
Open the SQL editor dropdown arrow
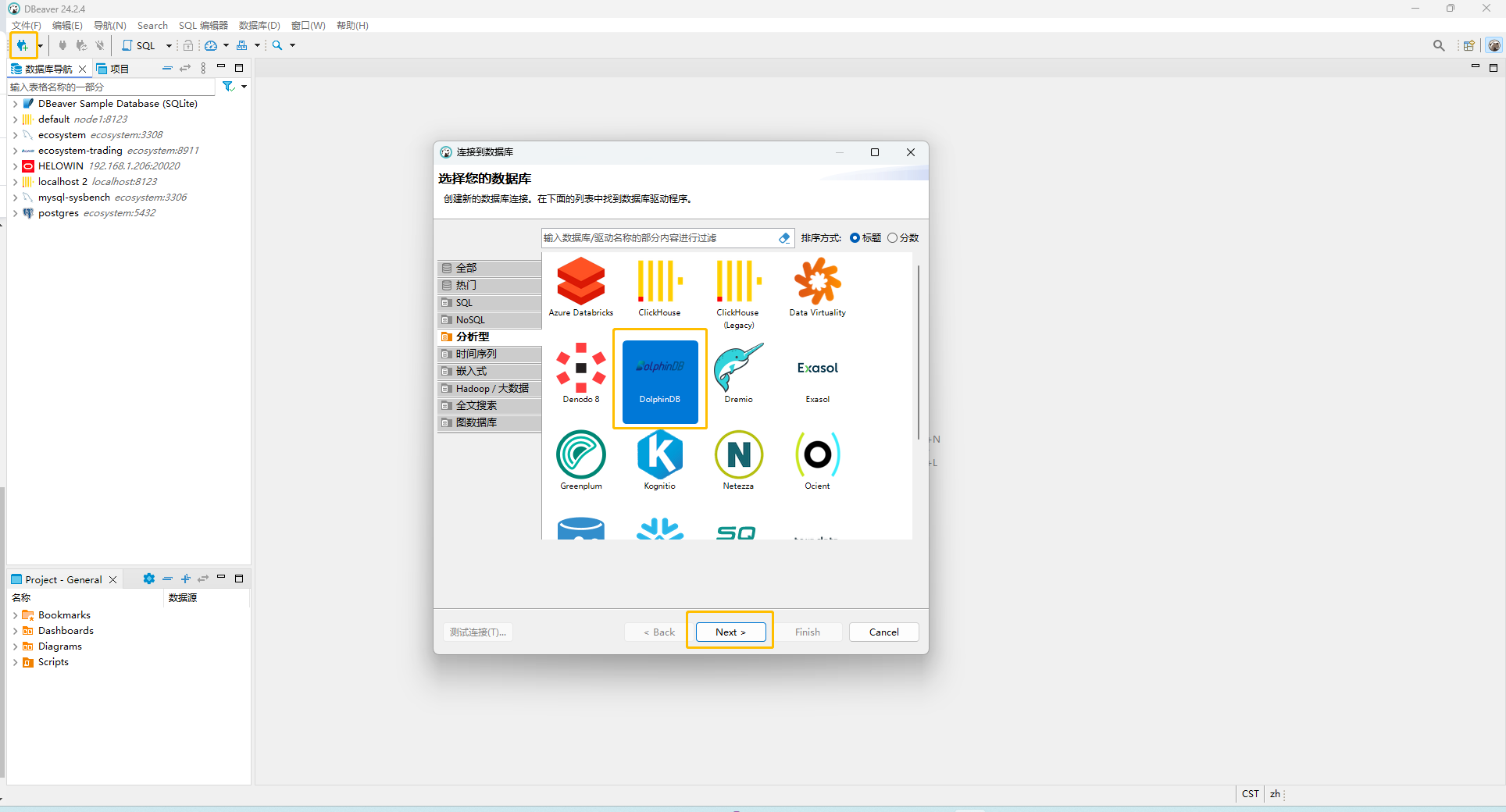[169, 46]
